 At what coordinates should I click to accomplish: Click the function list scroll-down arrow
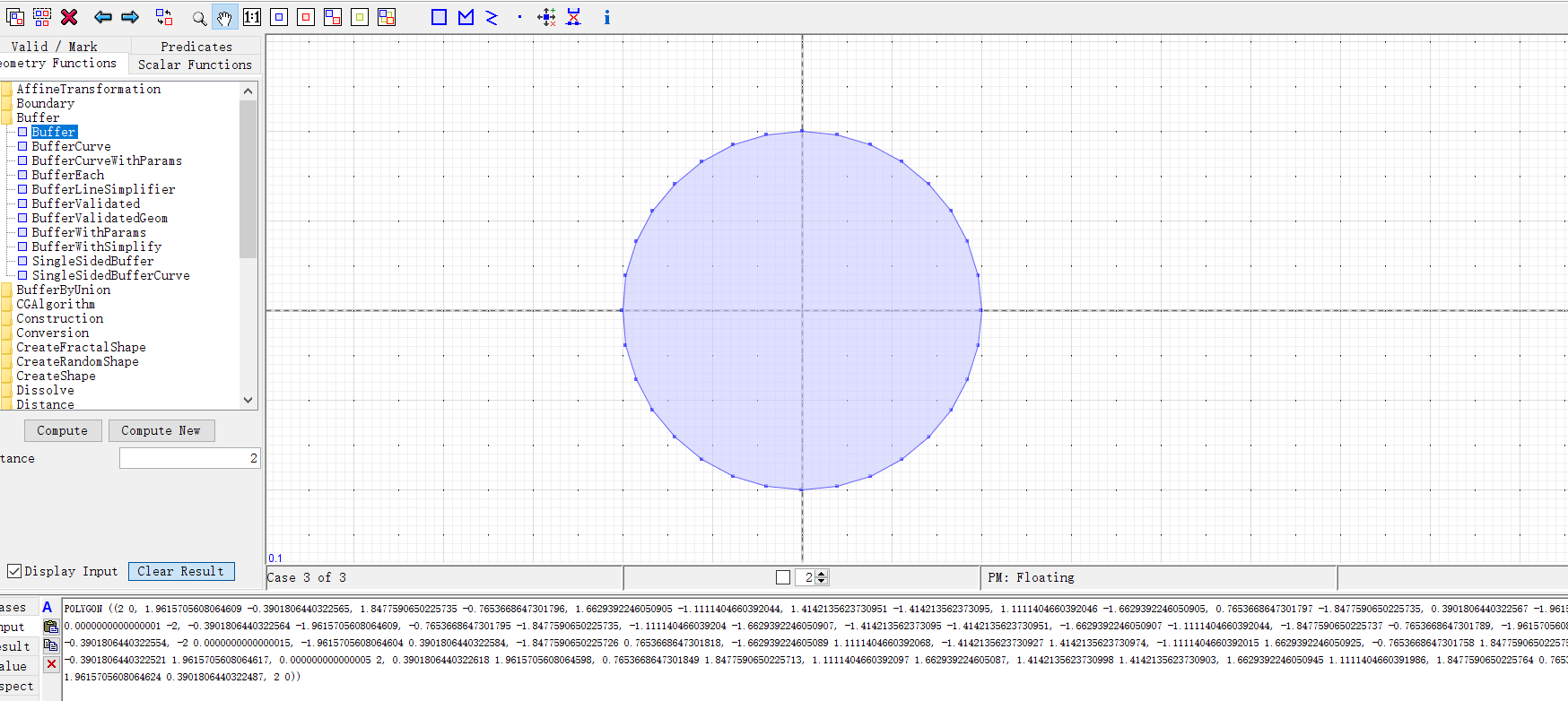pyautogui.click(x=248, y=400)
